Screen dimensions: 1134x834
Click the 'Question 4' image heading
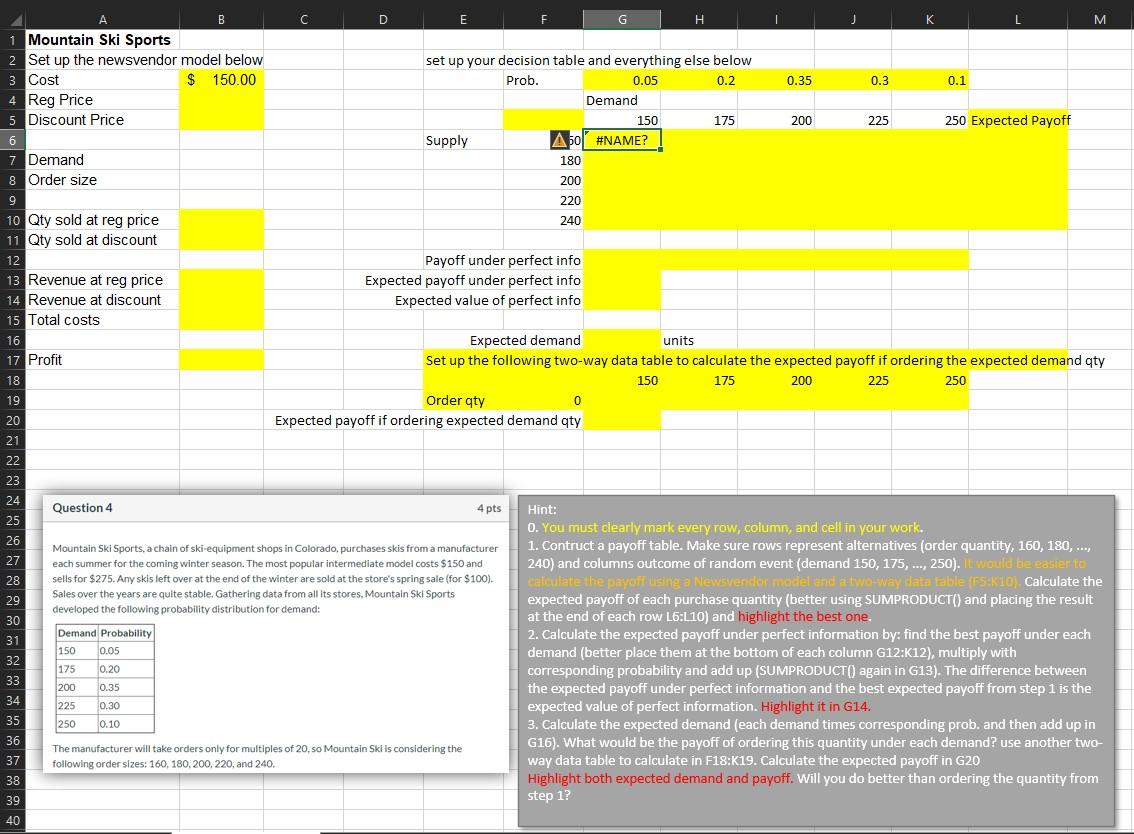(x=82, y=508)
